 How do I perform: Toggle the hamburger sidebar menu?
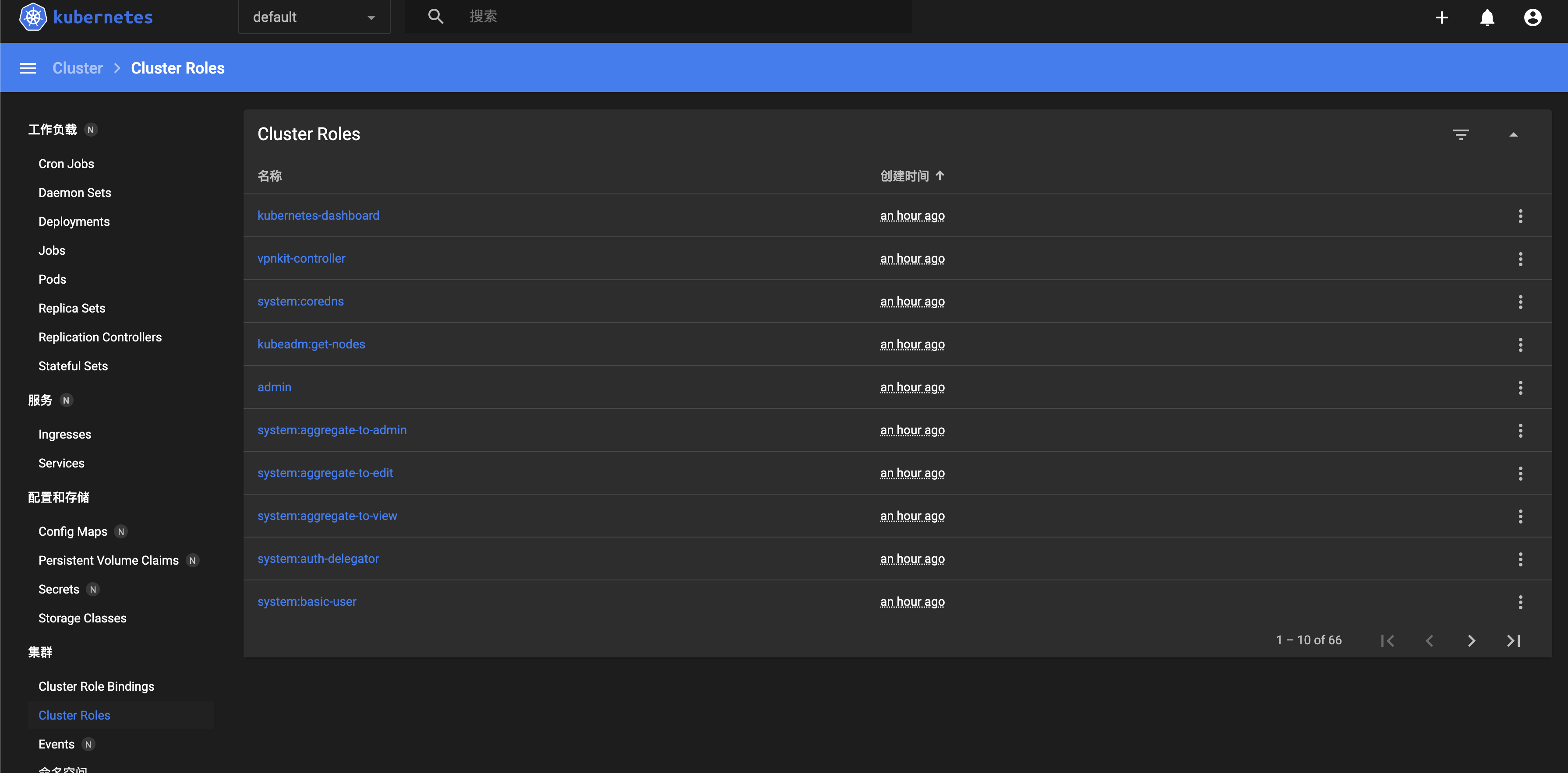(x=28, y=68)
